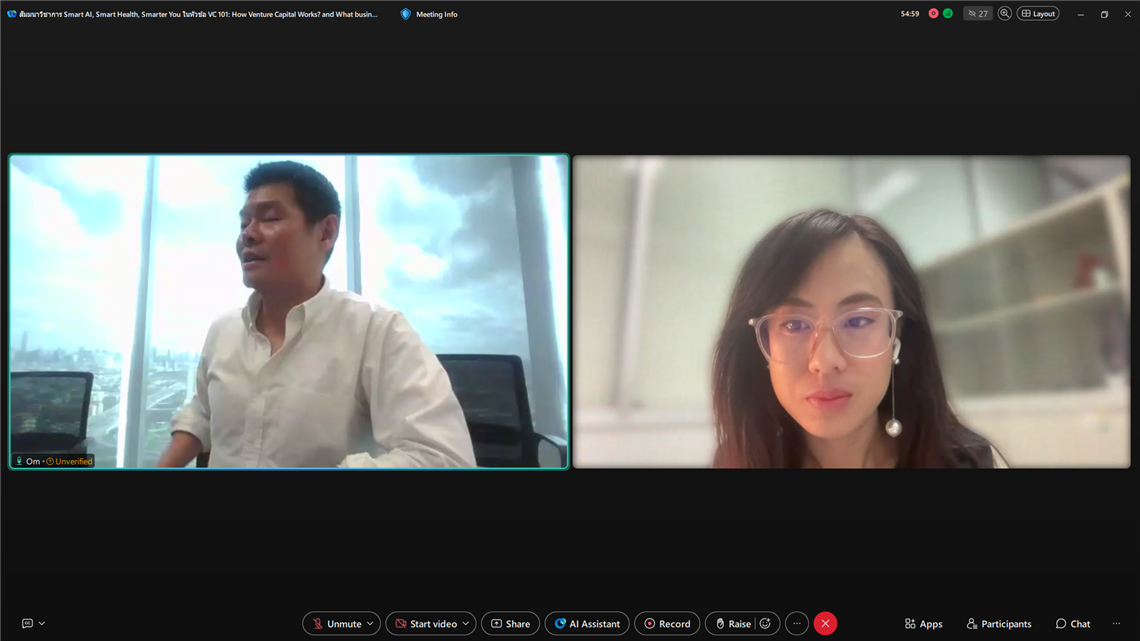This screenshot has height=641, width=1140.
Task: Open the Participants panel
Action: [x=998, y=624]
